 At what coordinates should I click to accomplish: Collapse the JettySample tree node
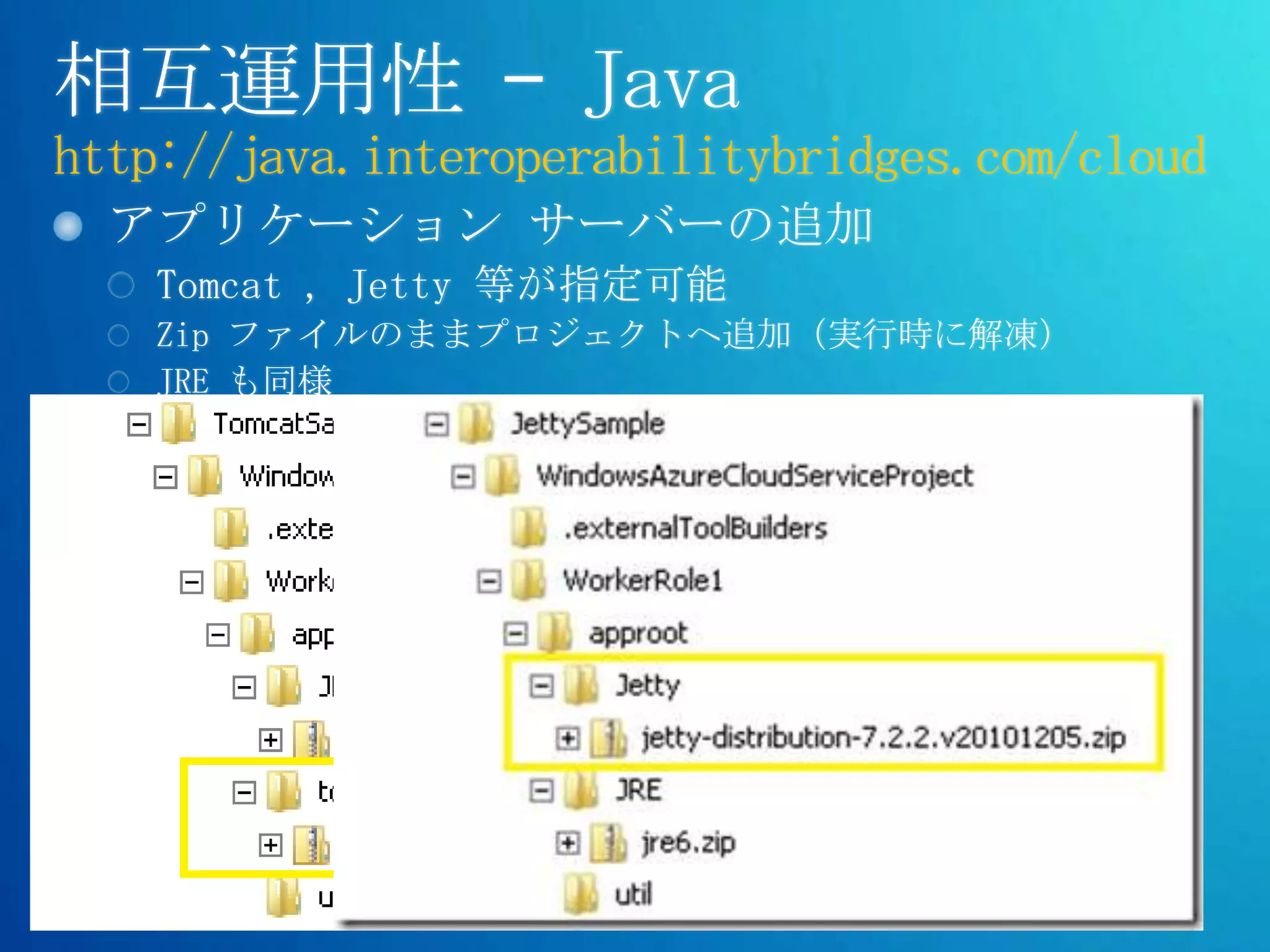coord(437,425)
